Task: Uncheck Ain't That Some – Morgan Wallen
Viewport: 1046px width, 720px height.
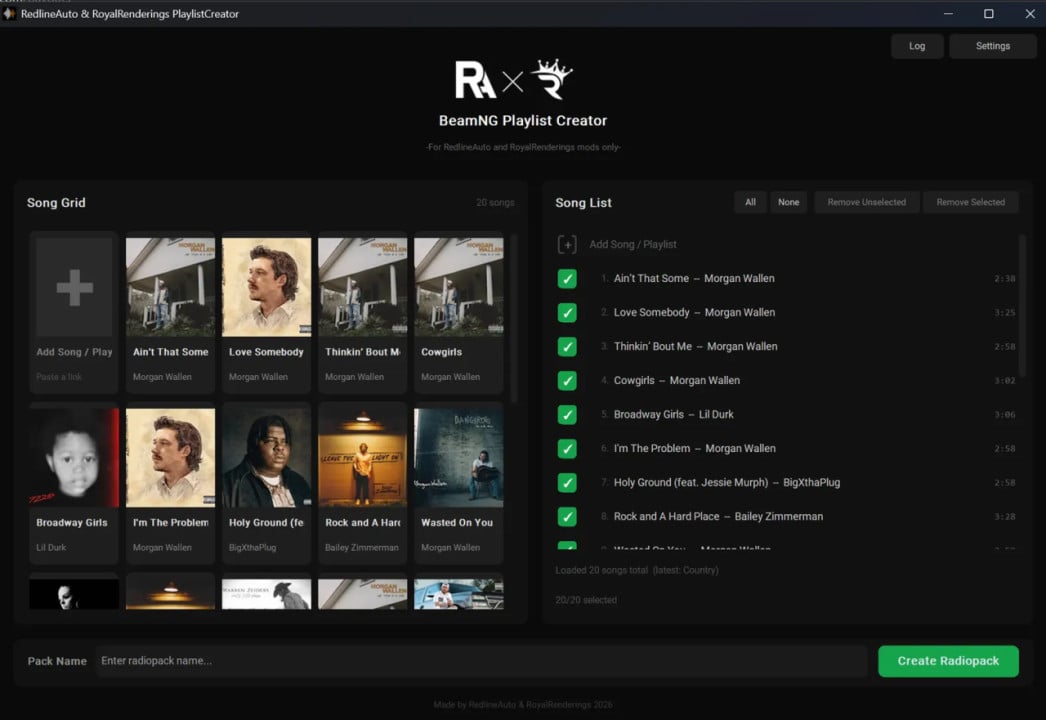Action: tap(567, 278)
